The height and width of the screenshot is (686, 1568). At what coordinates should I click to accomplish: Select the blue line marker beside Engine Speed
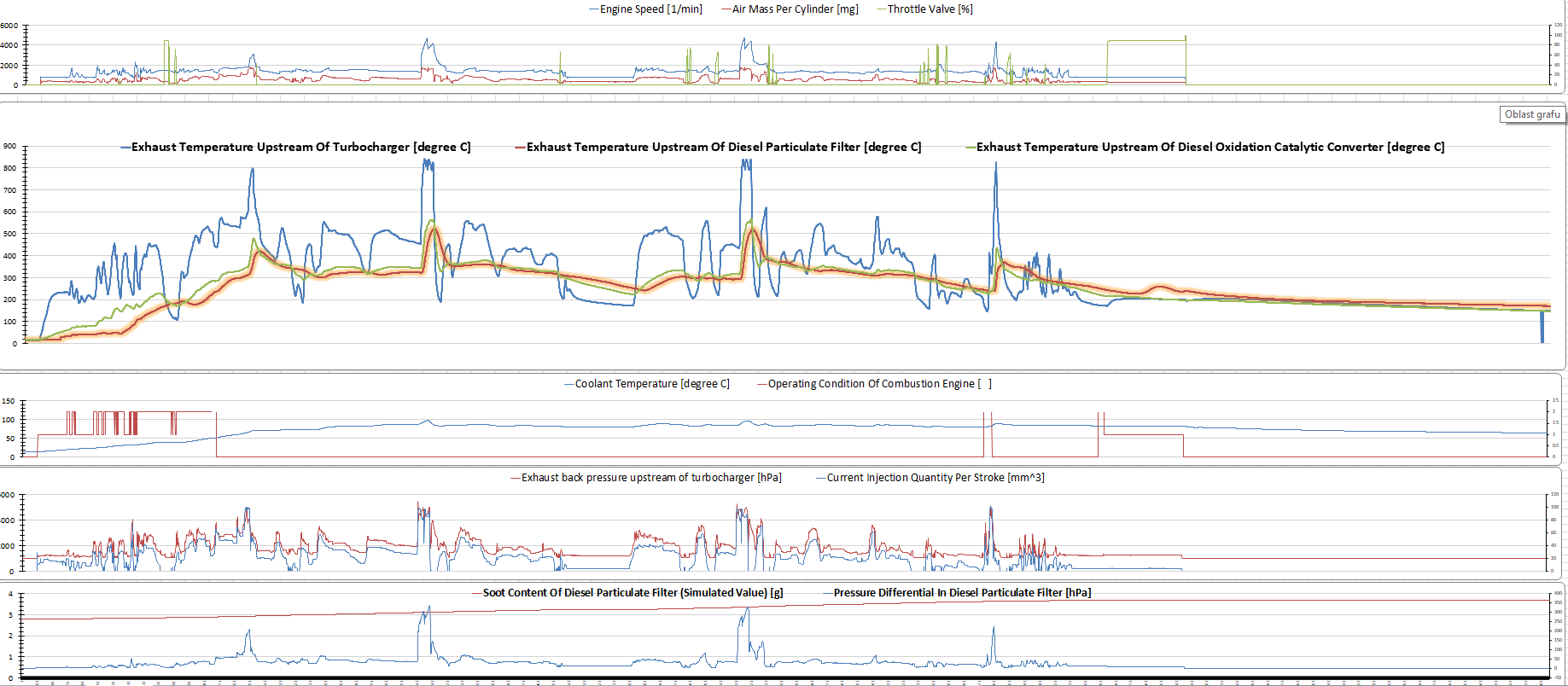click(x=594, y=9)
